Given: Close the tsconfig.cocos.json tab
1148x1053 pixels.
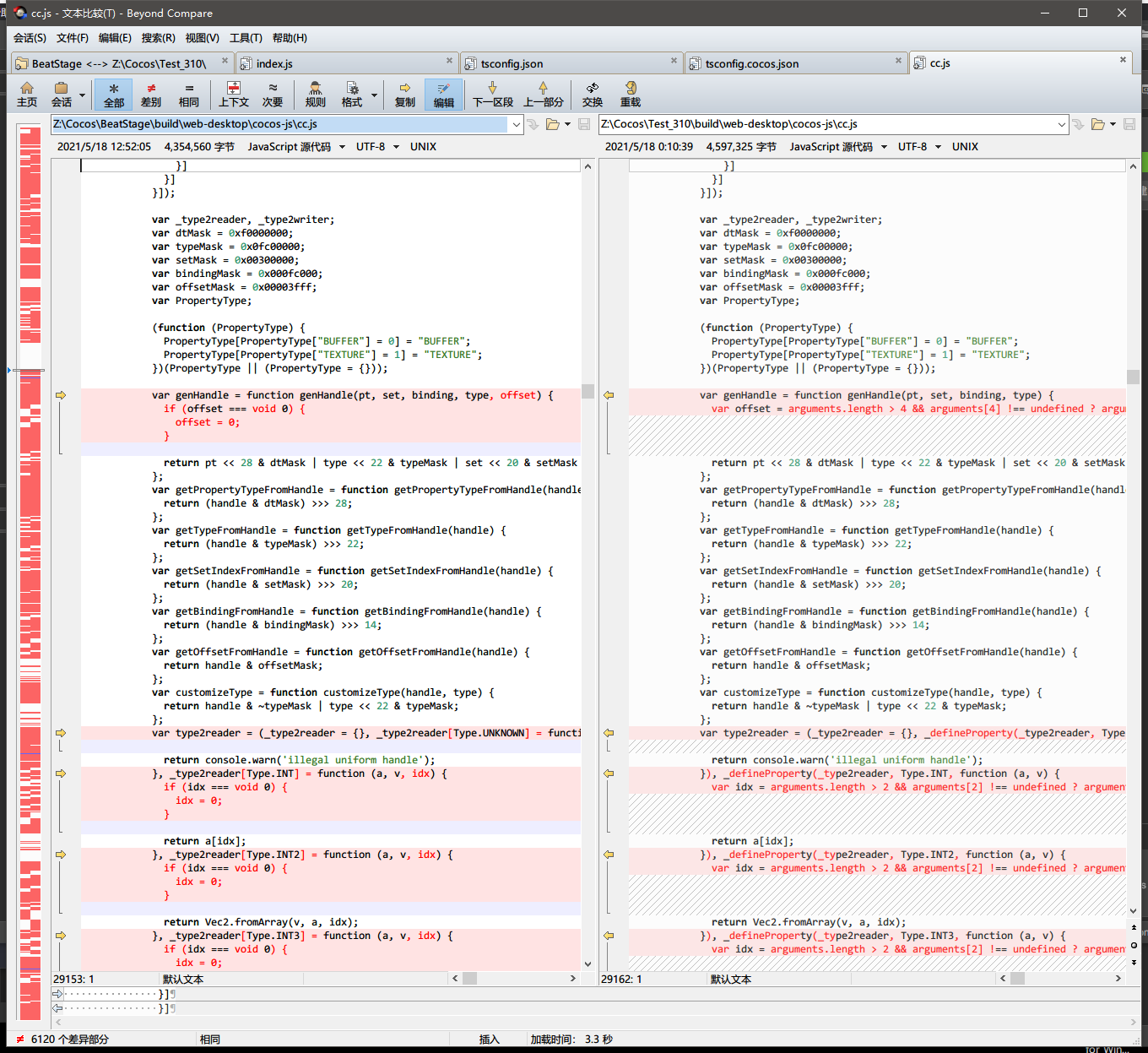Looking at the screenshot, I should [898, 60].
